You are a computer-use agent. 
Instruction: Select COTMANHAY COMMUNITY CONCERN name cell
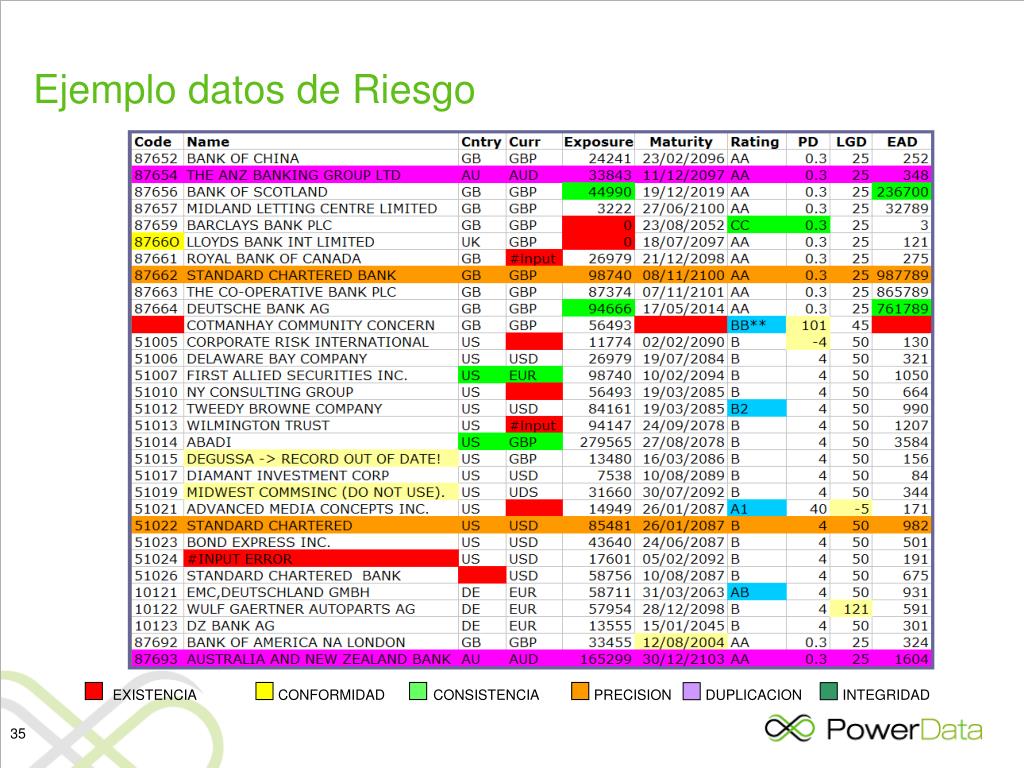[321, 325]
